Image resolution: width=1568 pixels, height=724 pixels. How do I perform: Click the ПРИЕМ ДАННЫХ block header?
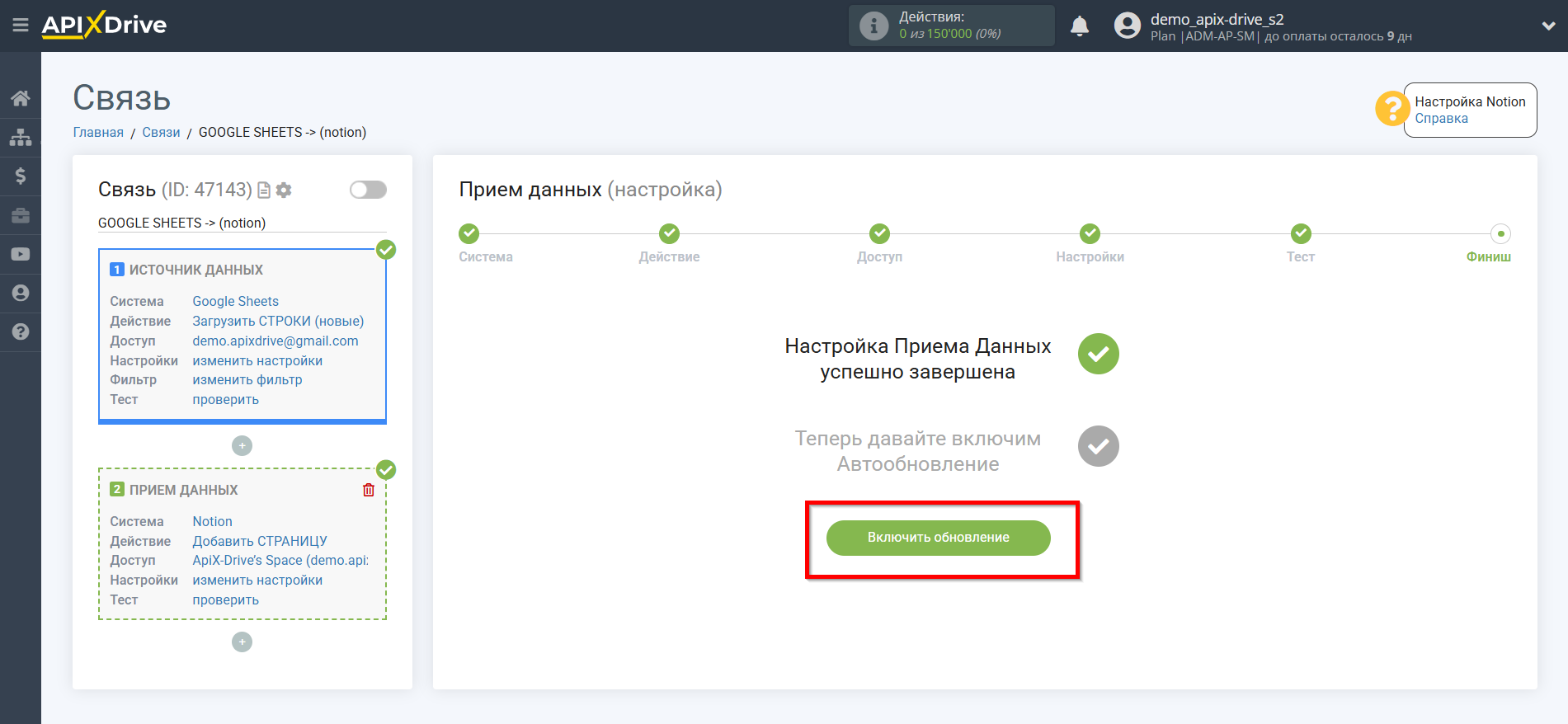coord(183,490)
